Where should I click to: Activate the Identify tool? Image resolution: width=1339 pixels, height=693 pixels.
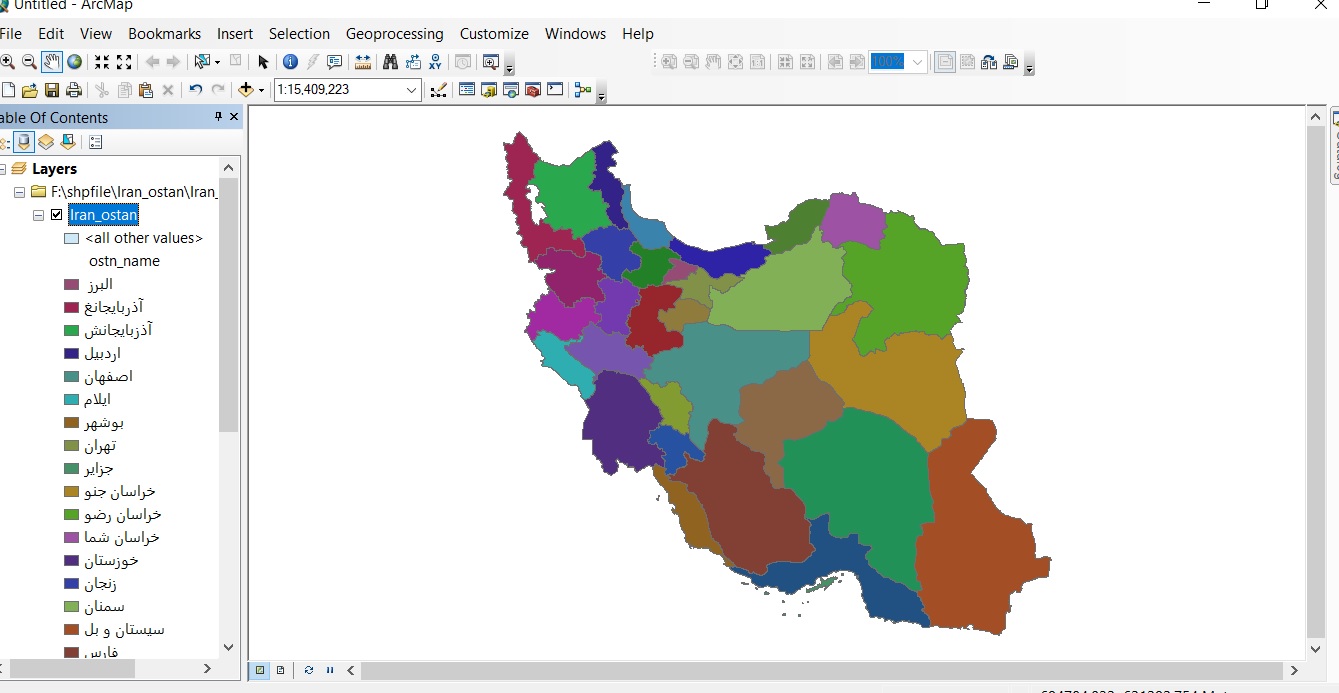(x=290, y=62)
